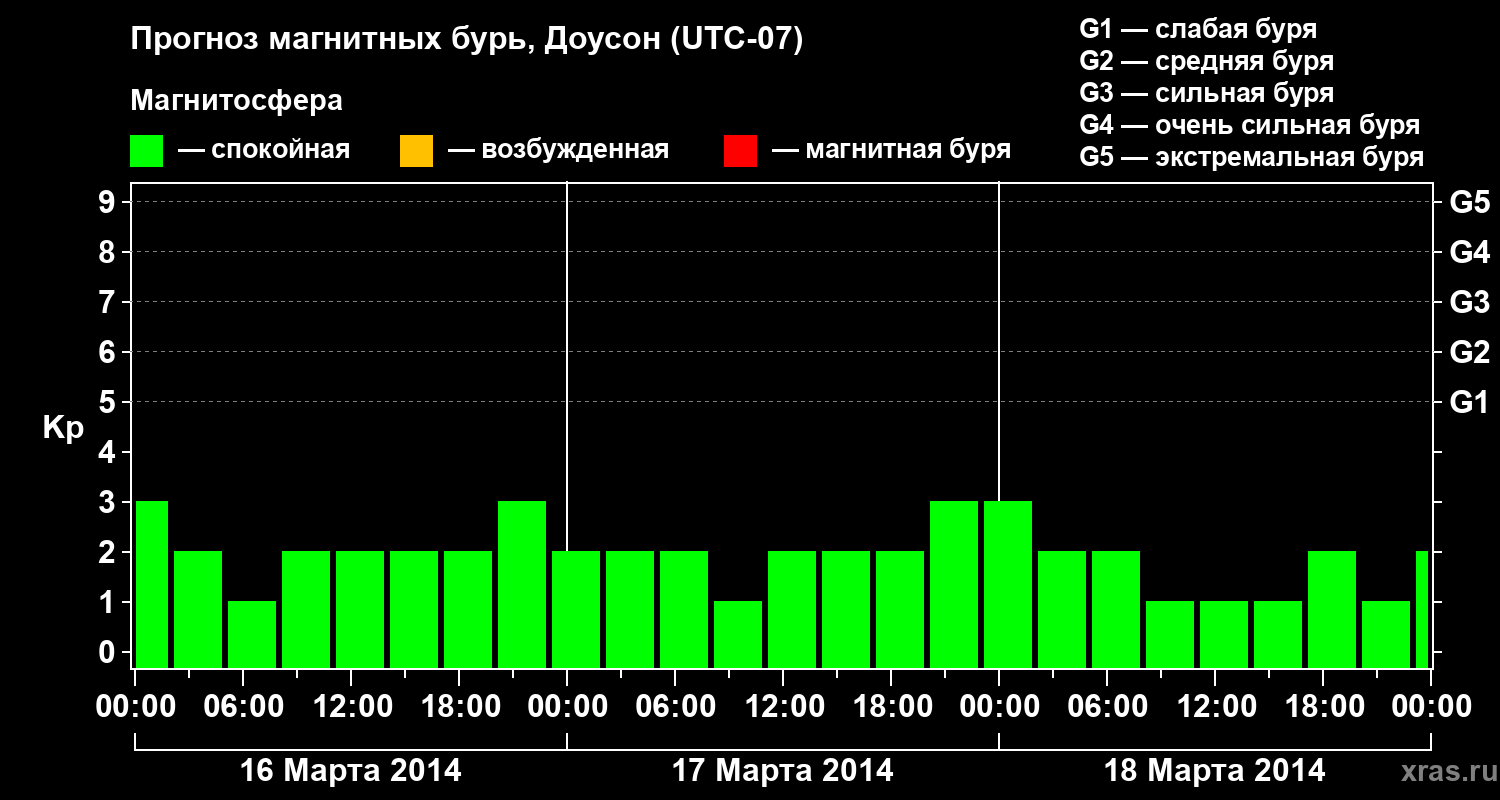Click 'G5 — экстремальная буря' legend line

pyautogui.click(x=1251, y=157)
